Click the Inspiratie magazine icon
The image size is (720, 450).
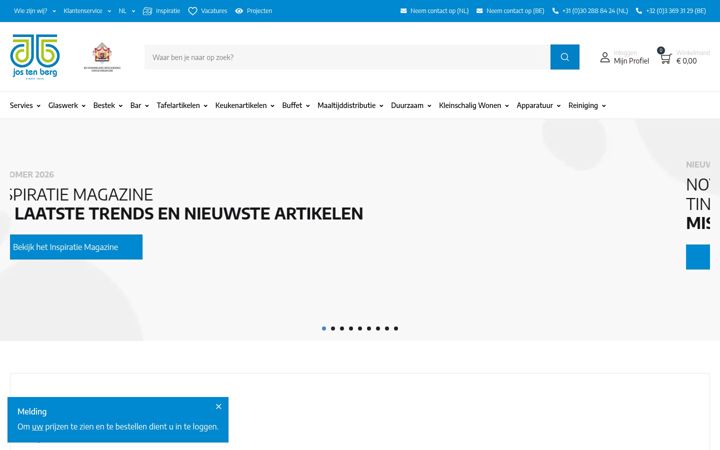pos(147,11)
